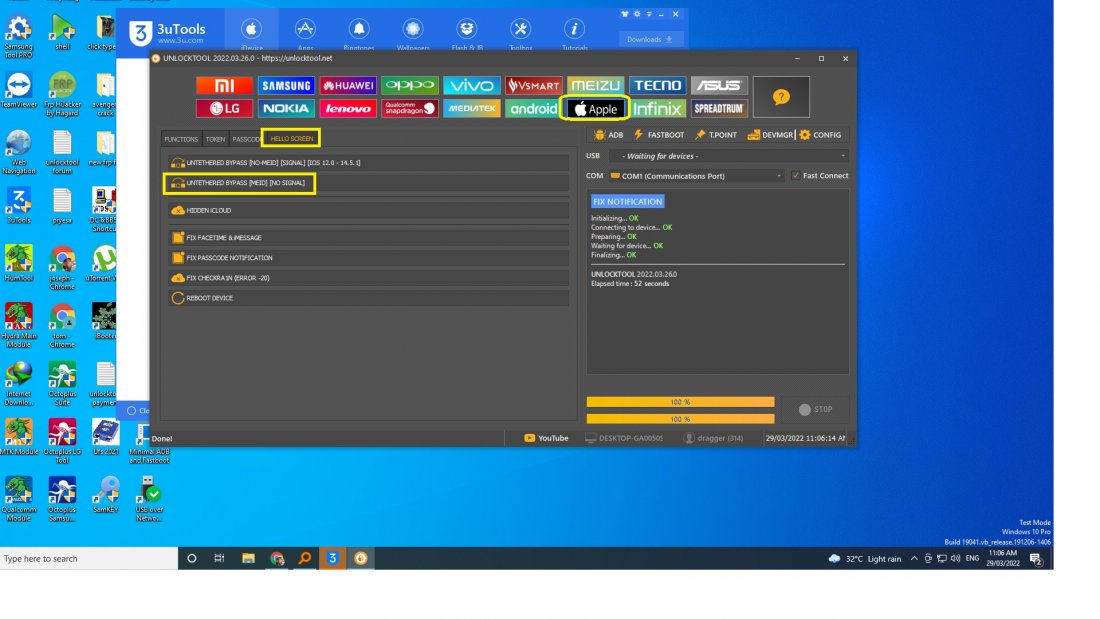Open the notification center in the tray

pos(1035,559)
